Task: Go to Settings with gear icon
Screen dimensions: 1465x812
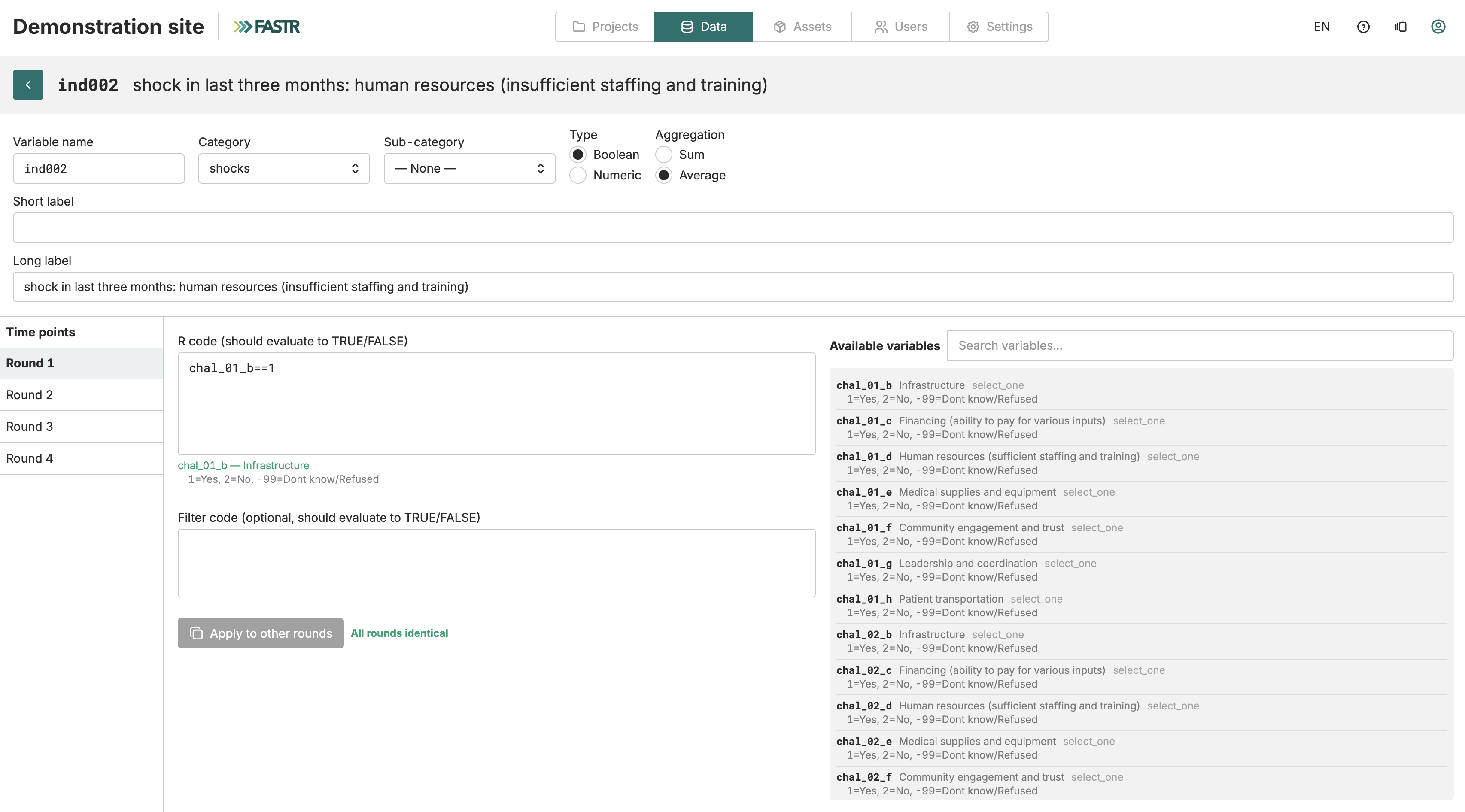Action: pyautogui.click(x=999, y=27)
